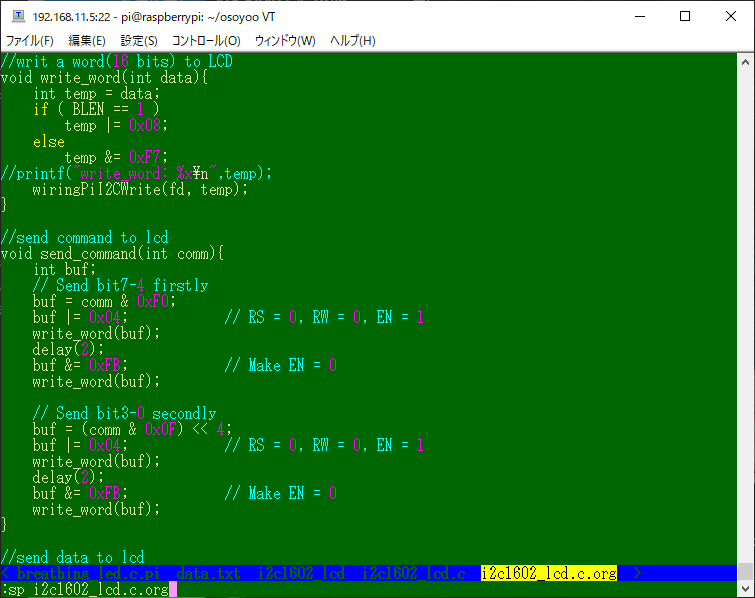Click the line void write_word(int data){

[104, 78]
